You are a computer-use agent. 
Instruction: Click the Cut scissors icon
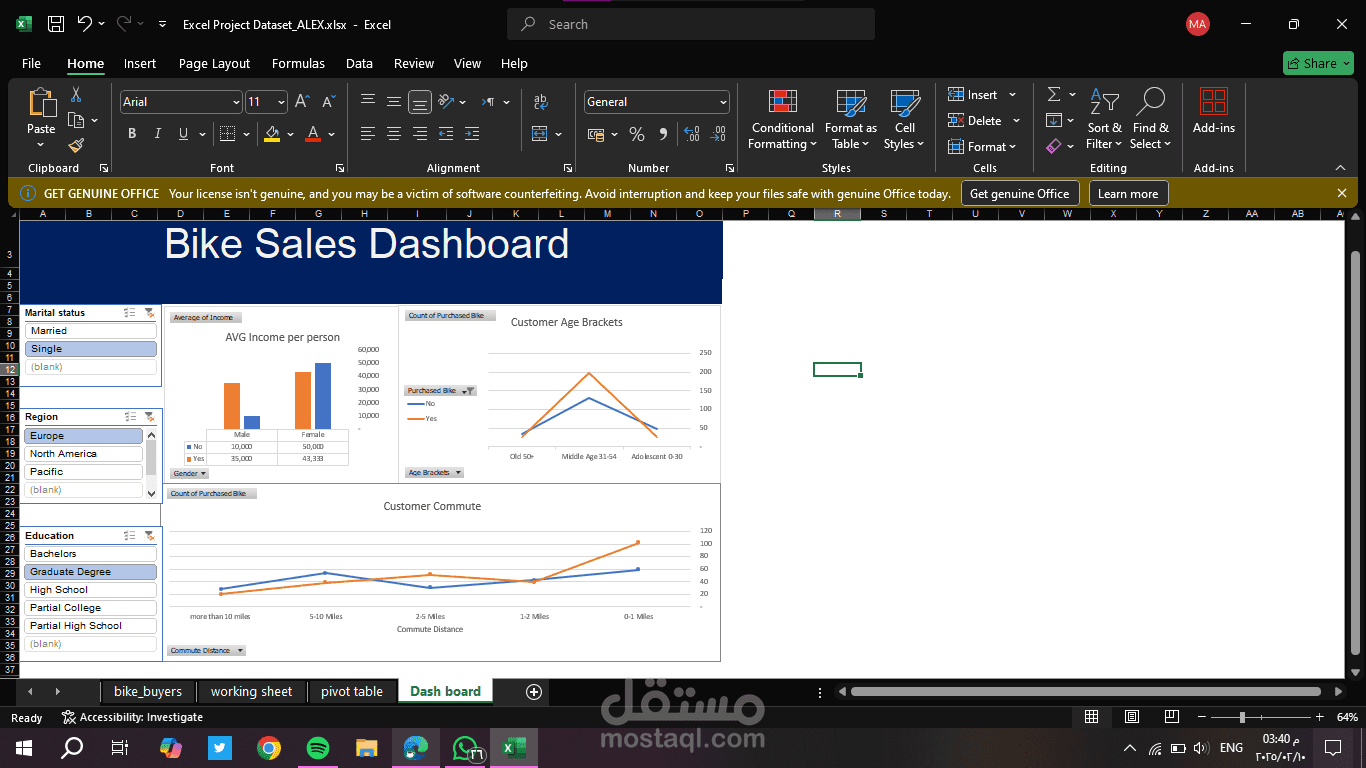click(x=76, y=95)
